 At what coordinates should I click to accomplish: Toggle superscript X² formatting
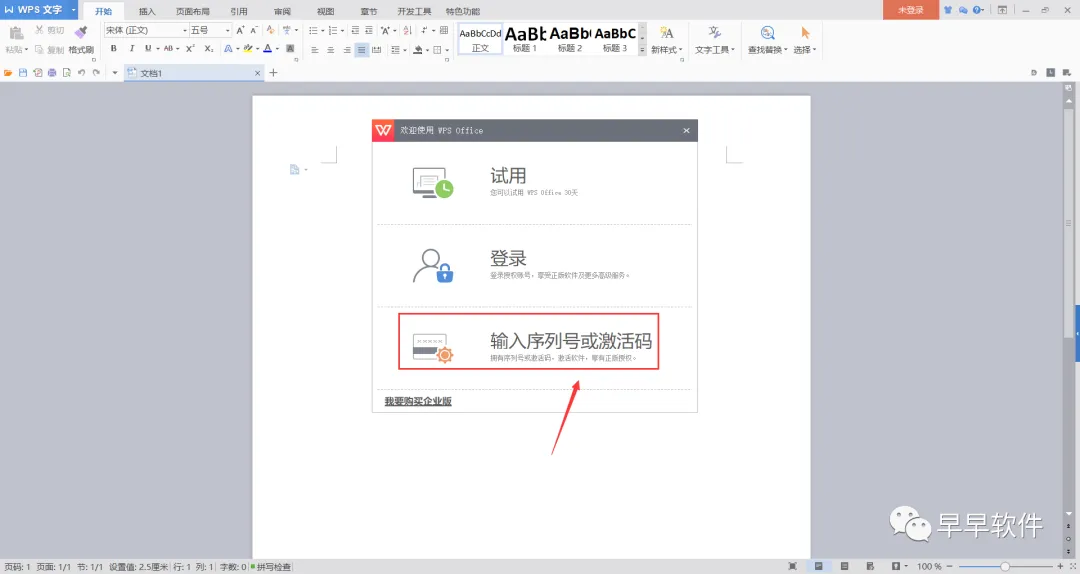(x=190, y=49)
